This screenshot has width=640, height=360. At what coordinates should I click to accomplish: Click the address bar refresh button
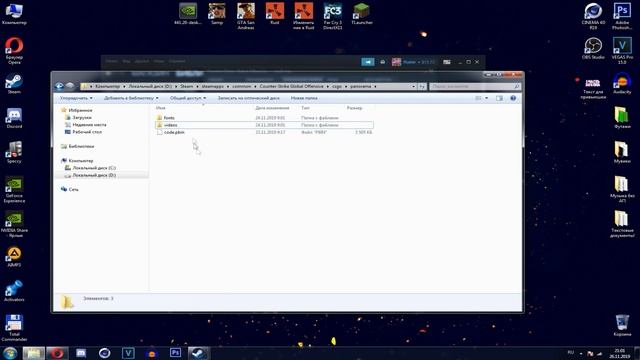pos(422,87)
